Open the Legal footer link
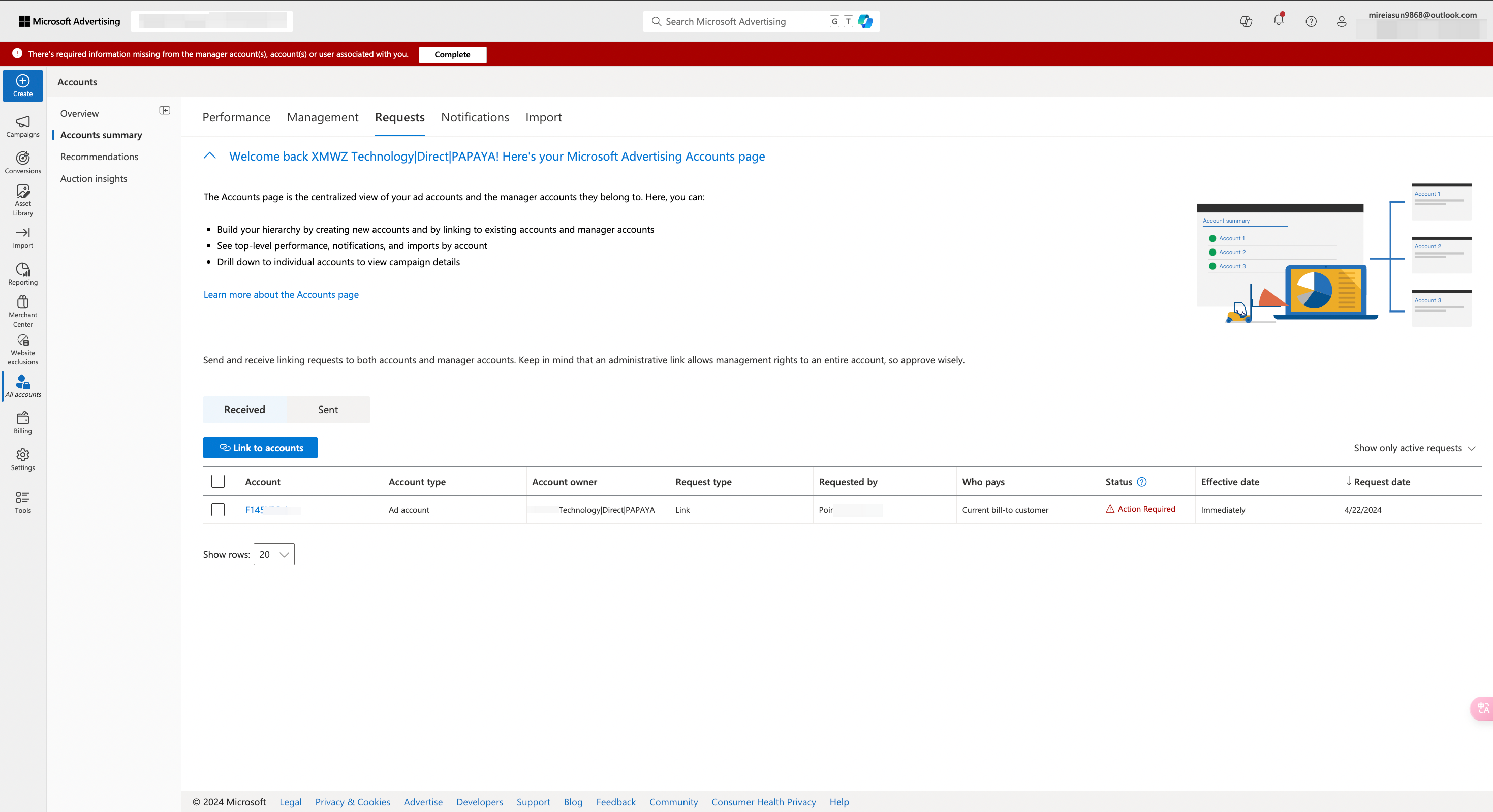Screen dimensions: 1493x812 (290, 802)
